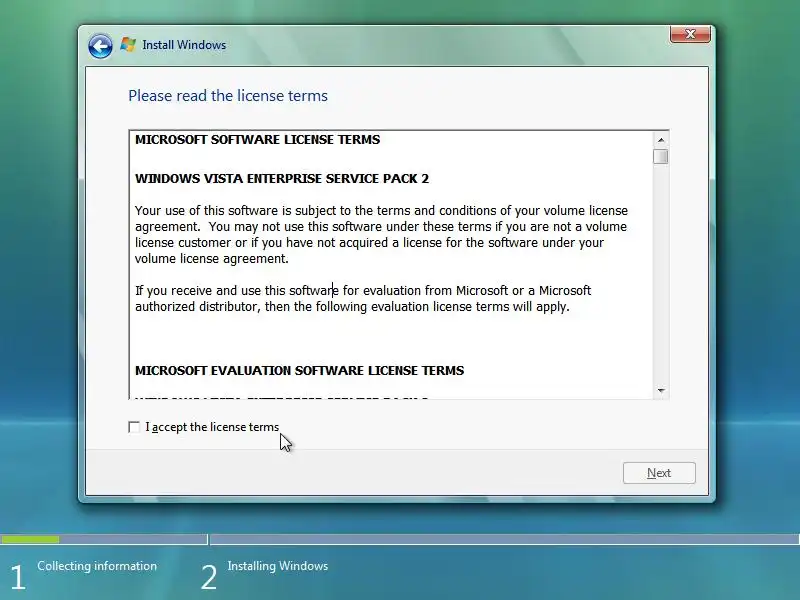Click the paragraph starting 'If you receive and use'
This screenshot has width=800, height=600.
(363, 298)
